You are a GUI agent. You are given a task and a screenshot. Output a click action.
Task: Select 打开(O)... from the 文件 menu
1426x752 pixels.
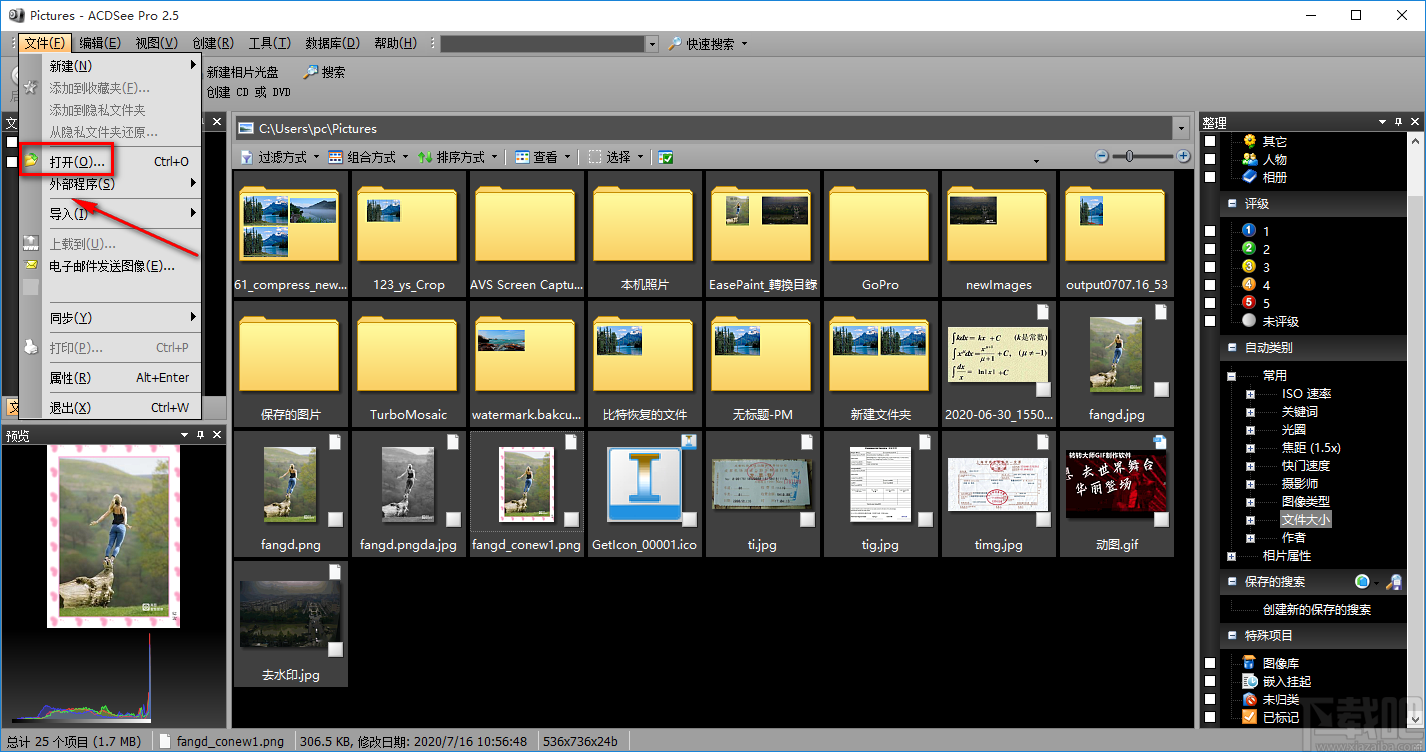77,161
